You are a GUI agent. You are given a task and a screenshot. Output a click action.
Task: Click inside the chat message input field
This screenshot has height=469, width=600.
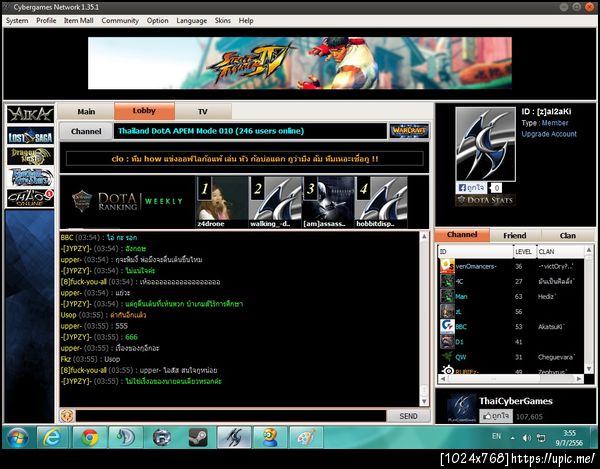(231, 416)
